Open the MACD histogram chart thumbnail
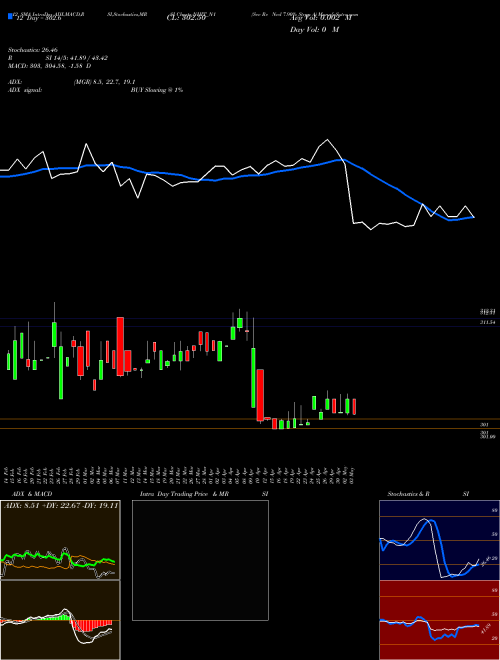 pos(60,620)
